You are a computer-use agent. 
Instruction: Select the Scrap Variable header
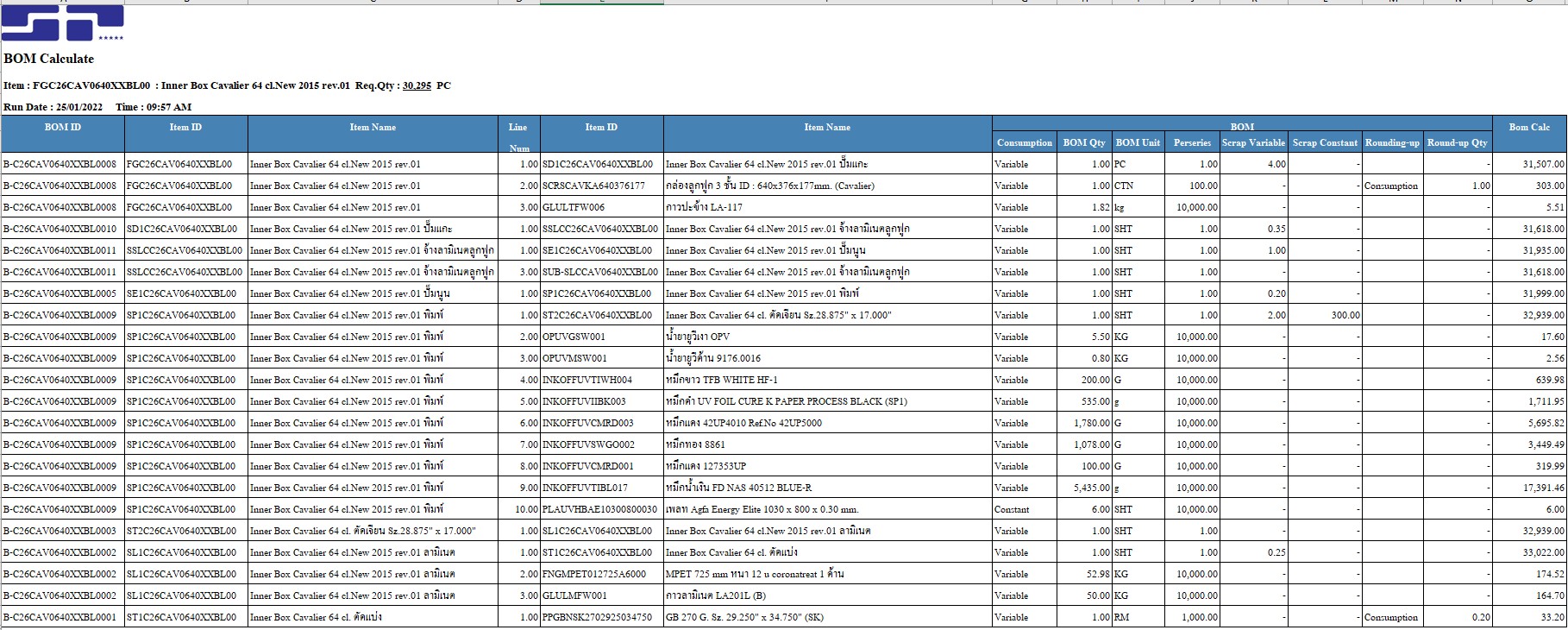(x=1253, y=143)
